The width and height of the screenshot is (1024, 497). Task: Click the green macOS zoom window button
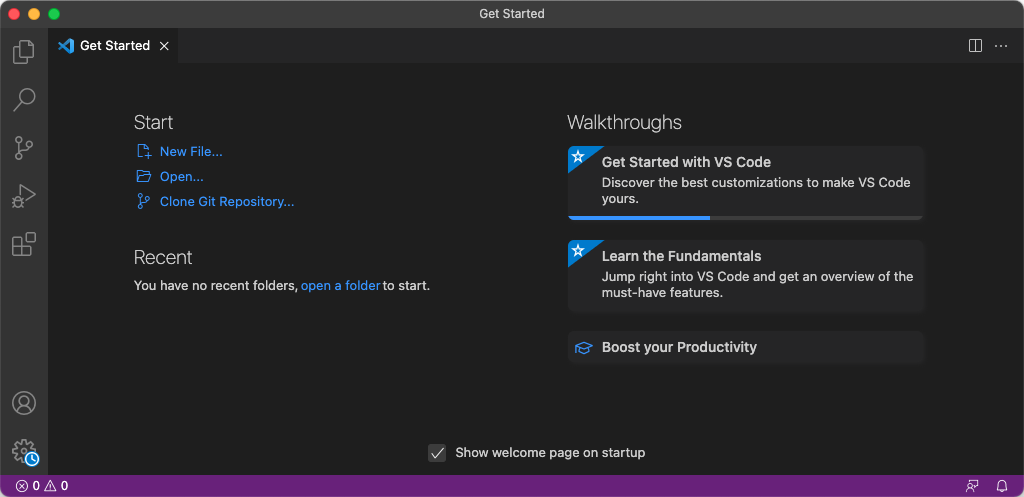point(54,14)
